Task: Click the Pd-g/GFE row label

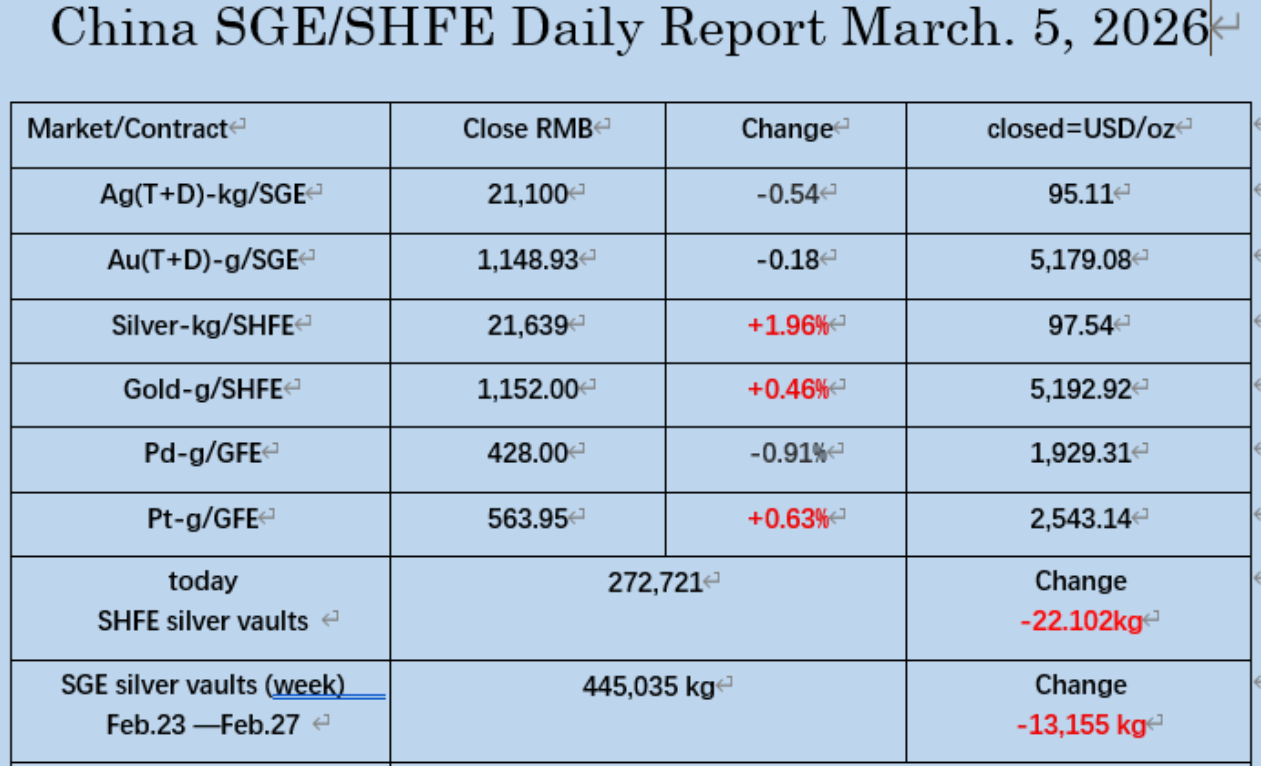Action: point(203,453)
